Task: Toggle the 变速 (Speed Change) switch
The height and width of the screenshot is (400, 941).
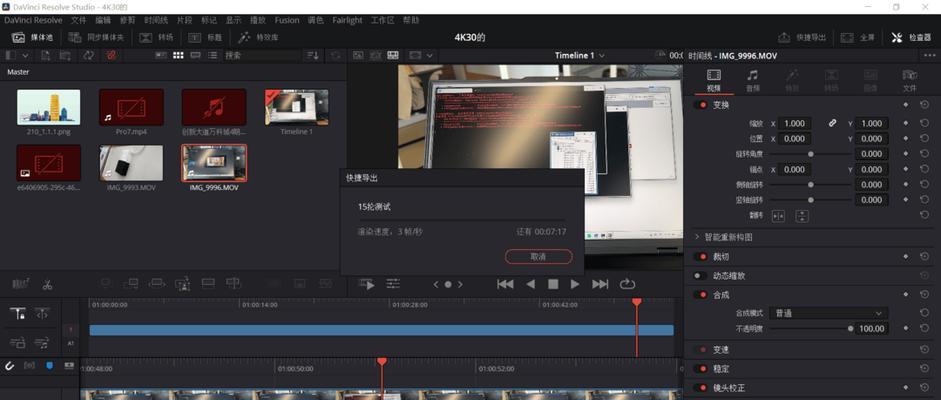Action: click(x=700, y=350)
